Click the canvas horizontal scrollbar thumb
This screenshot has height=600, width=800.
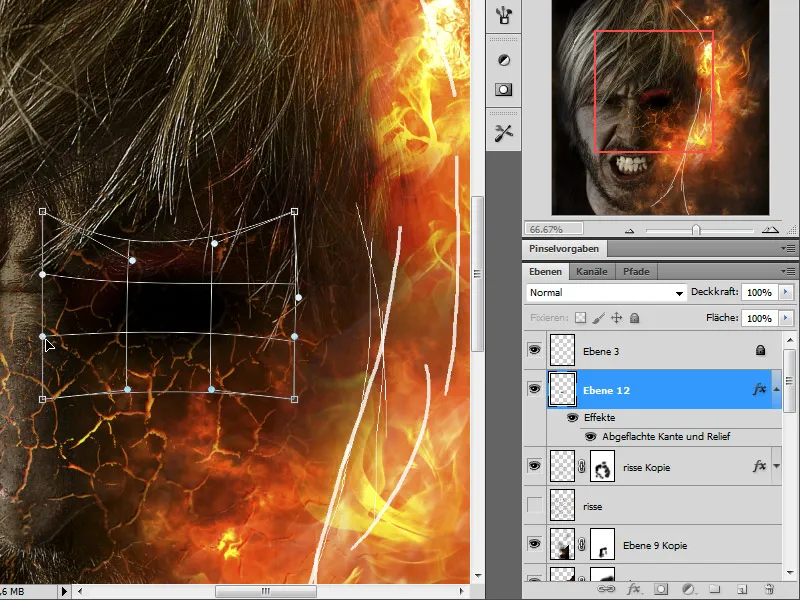tap(265, 591)
